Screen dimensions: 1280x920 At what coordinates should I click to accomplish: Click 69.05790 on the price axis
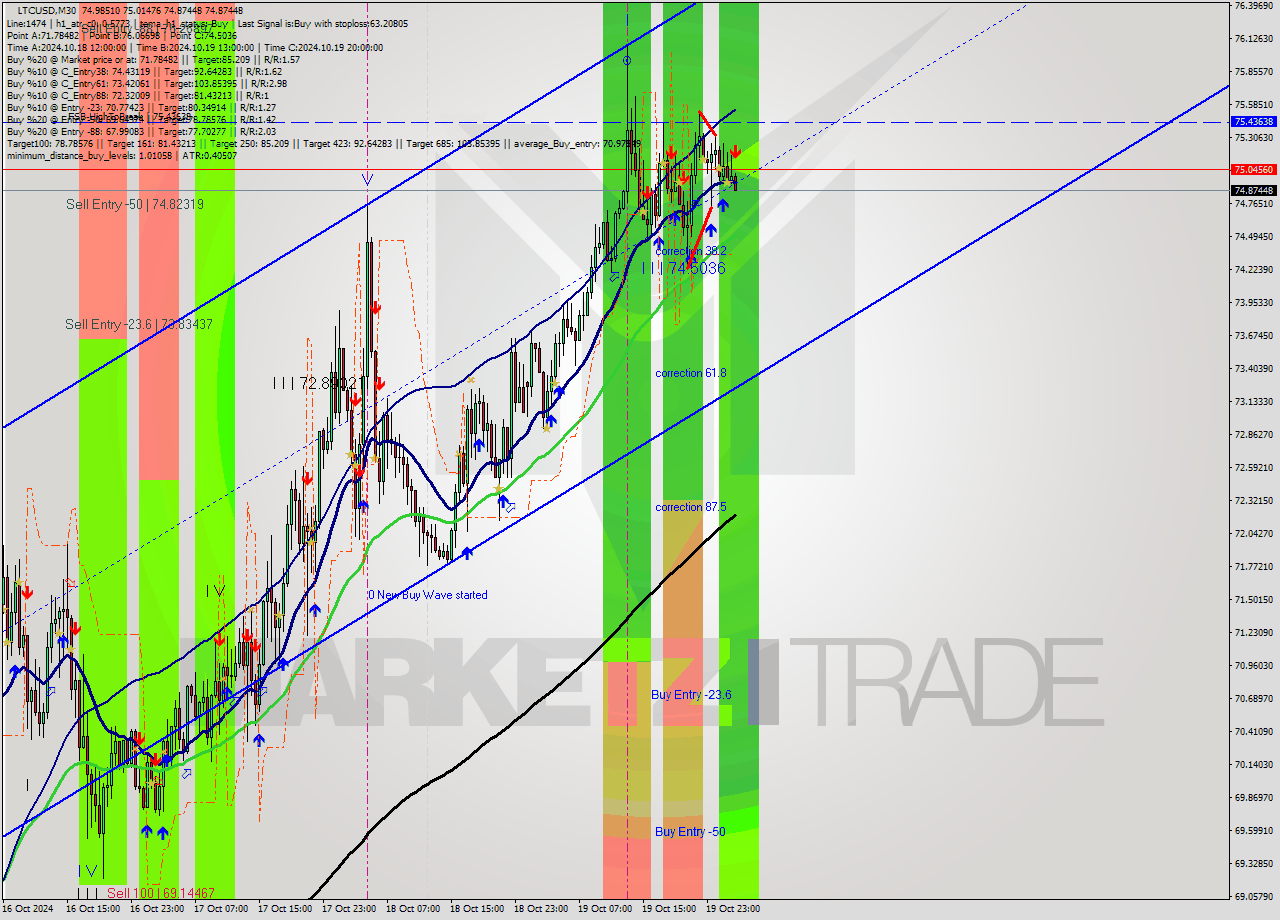pyautogui.click(x=1254, y=897)
